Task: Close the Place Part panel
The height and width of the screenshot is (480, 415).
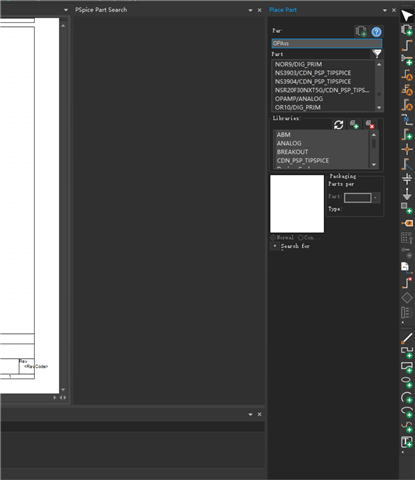Action: tap(394, 10)
